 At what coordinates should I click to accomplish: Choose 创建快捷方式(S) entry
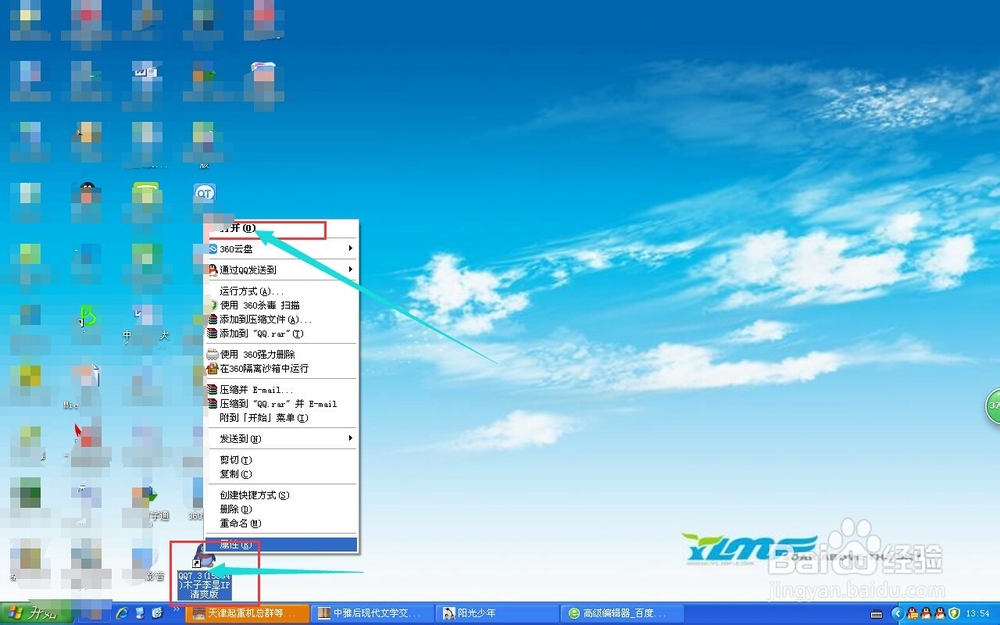click(281, 494)
